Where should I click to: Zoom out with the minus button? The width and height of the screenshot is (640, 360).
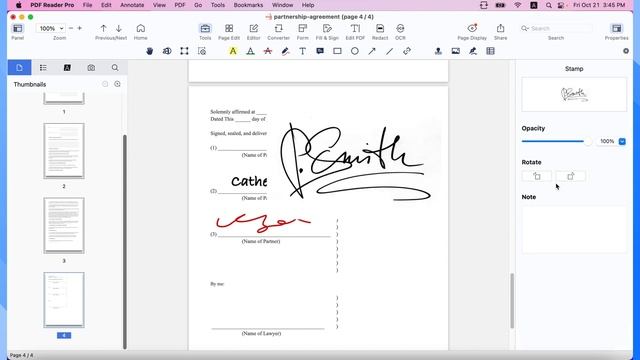click(71, 29)
